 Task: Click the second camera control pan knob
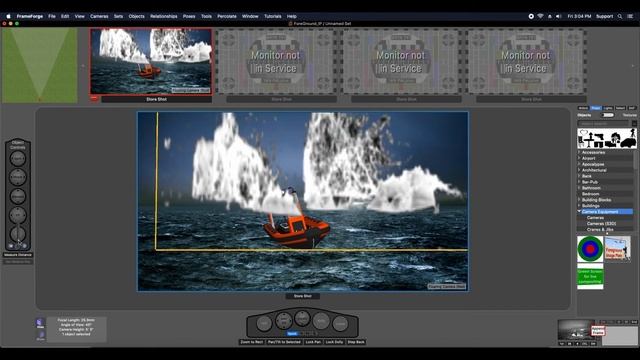coord(284,320)
